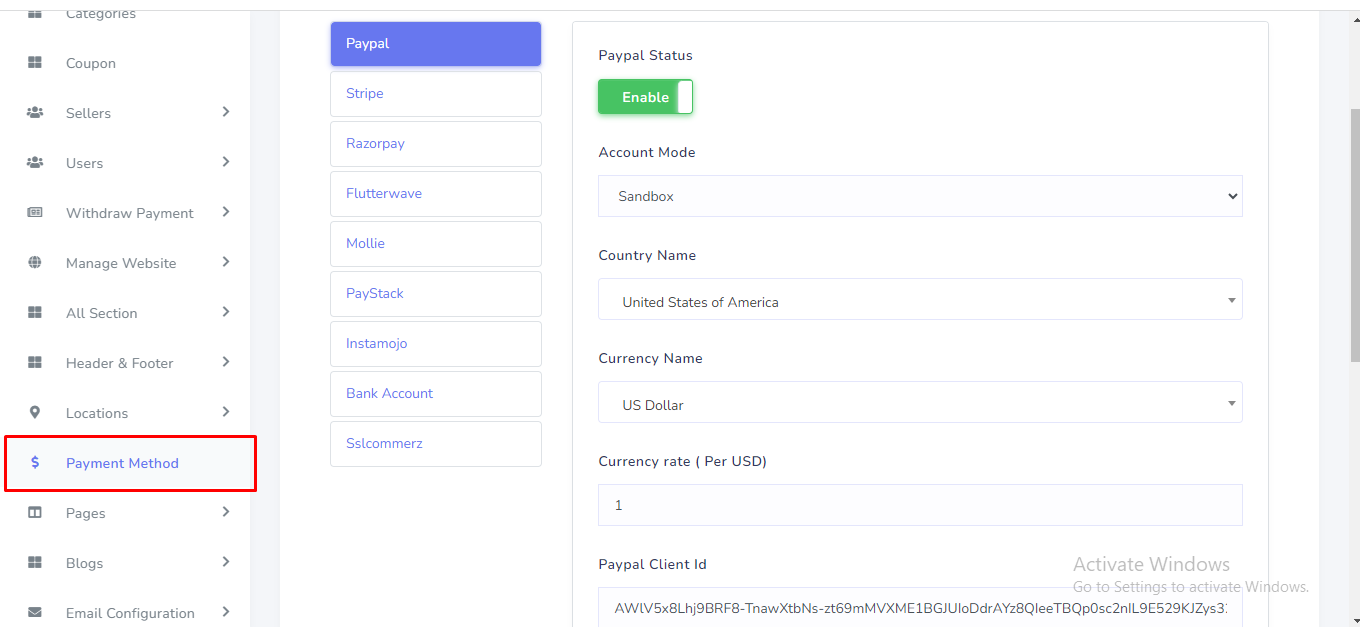1360x627 pixels.
Task: Click the Payment Method dollar icon
Action: [x=35, y=463]
